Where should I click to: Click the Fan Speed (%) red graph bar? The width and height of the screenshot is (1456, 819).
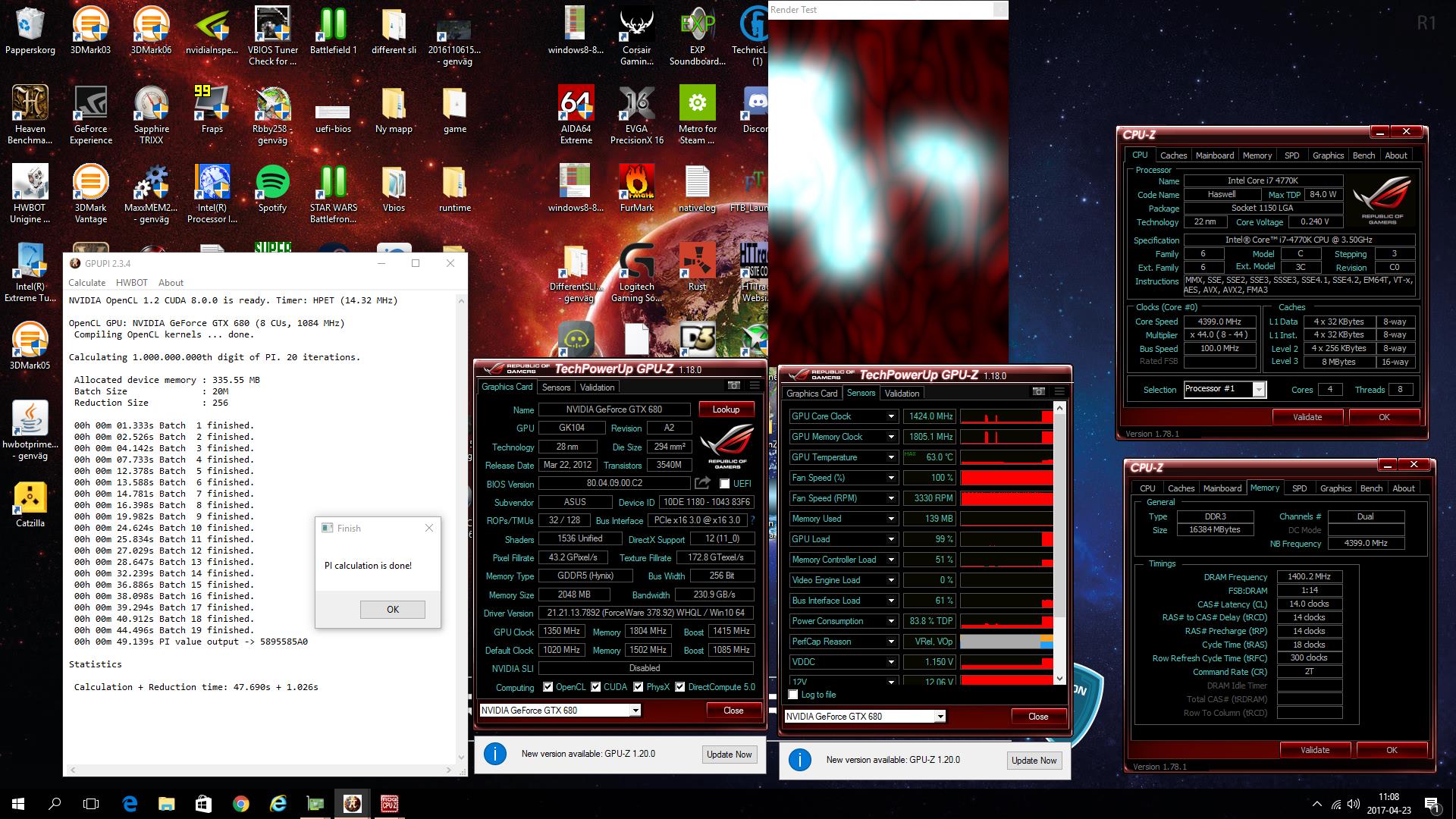(1006, 478)
